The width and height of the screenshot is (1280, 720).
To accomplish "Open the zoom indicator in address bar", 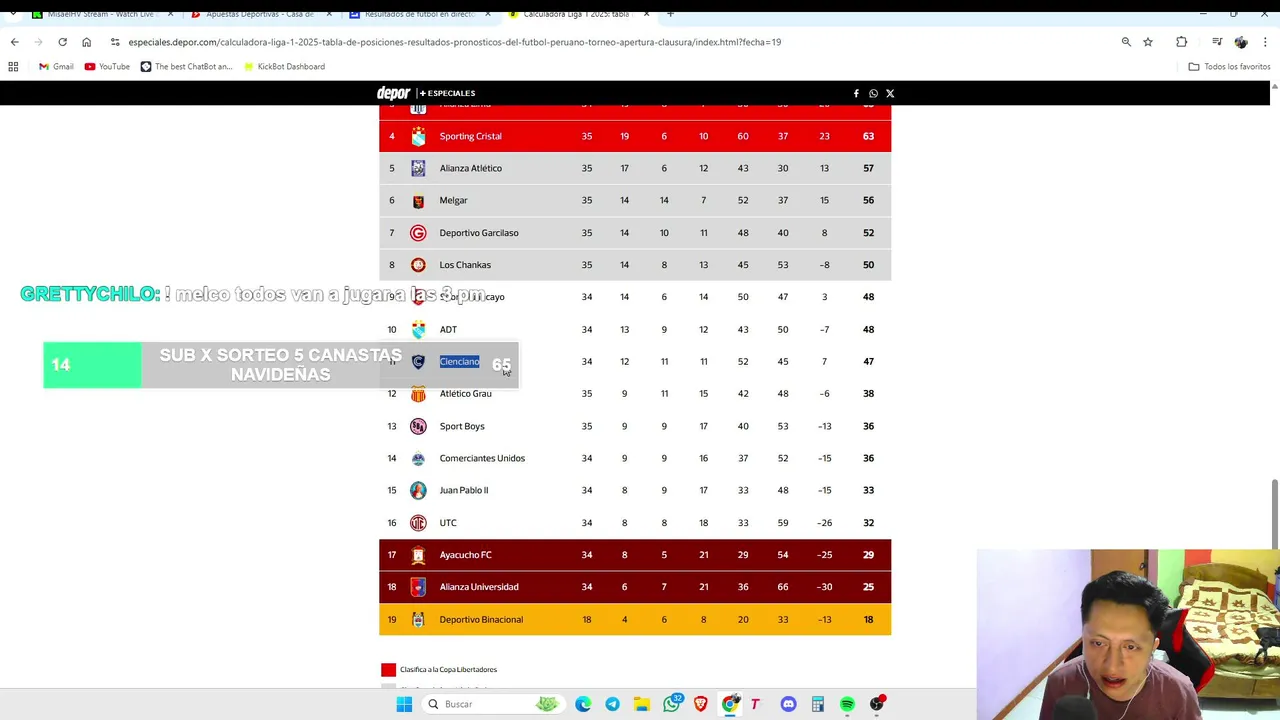I will click(x=1126, y=42).
